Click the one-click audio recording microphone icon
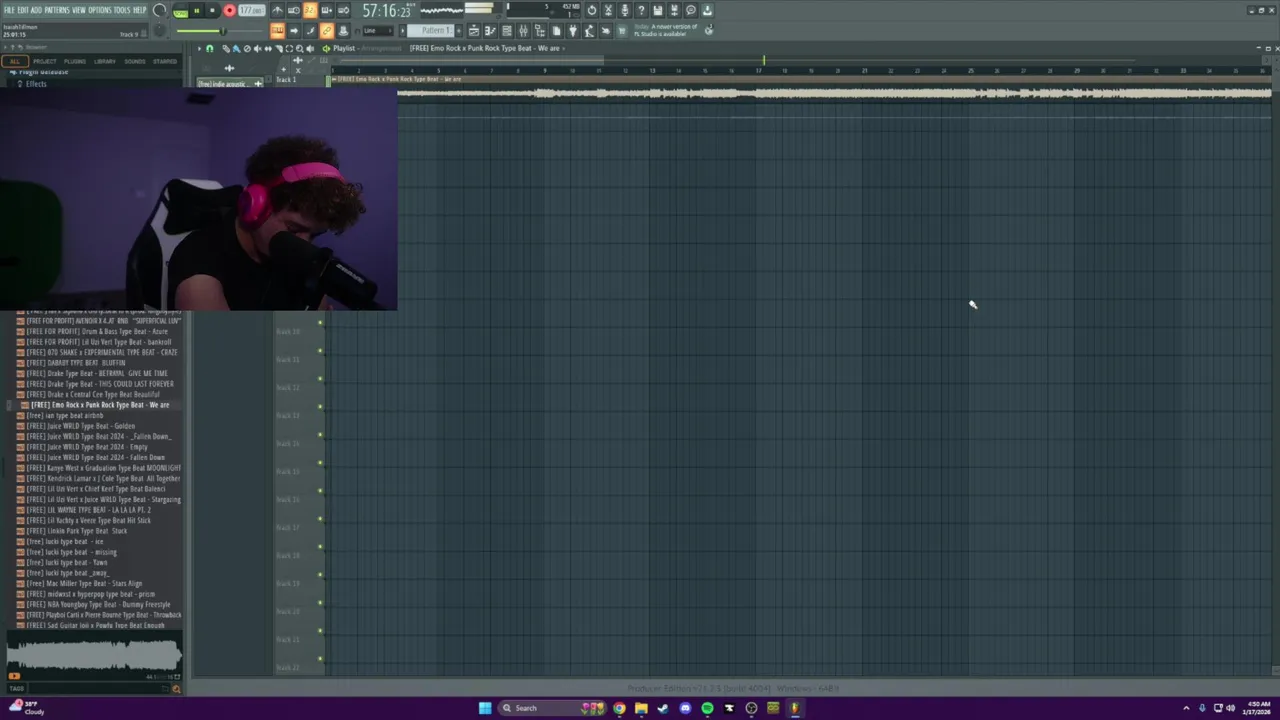The height and width of the screenshot is (720, 1280). pos(625,10)
